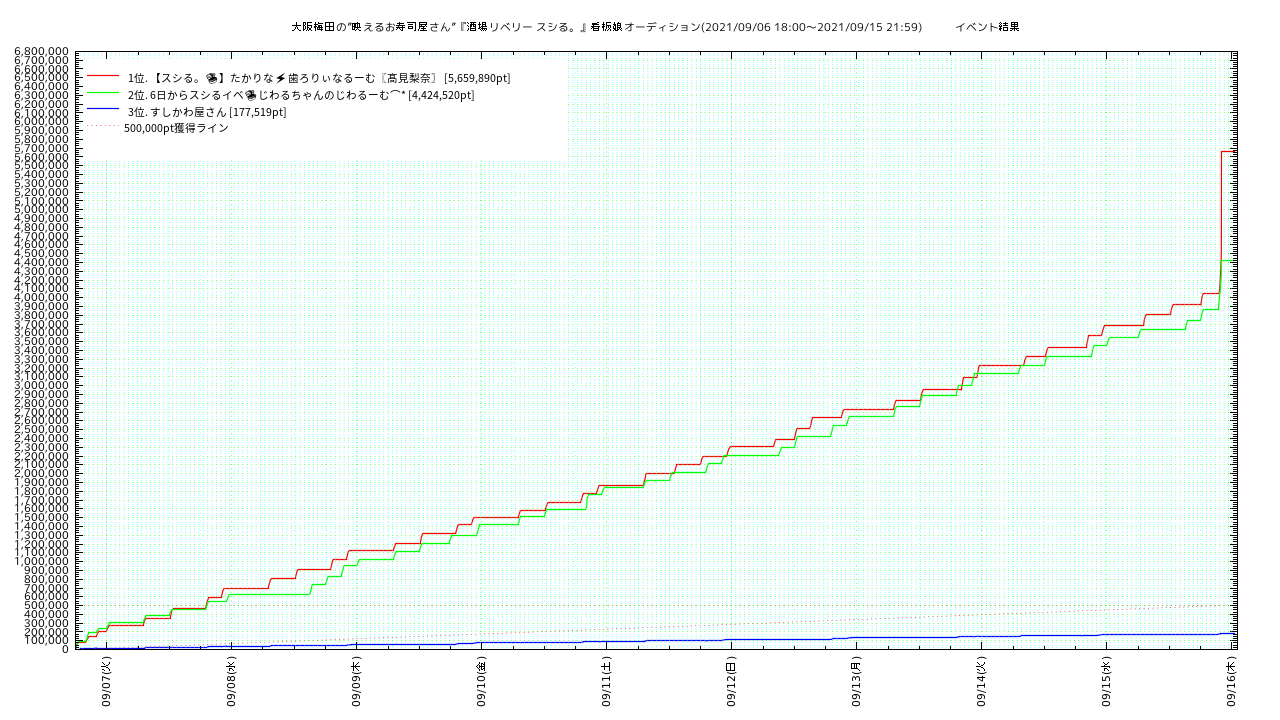This screenshot has height=720, width=1280.
Task: Click the 09/11(土) date label
Action: click(606, 680)
